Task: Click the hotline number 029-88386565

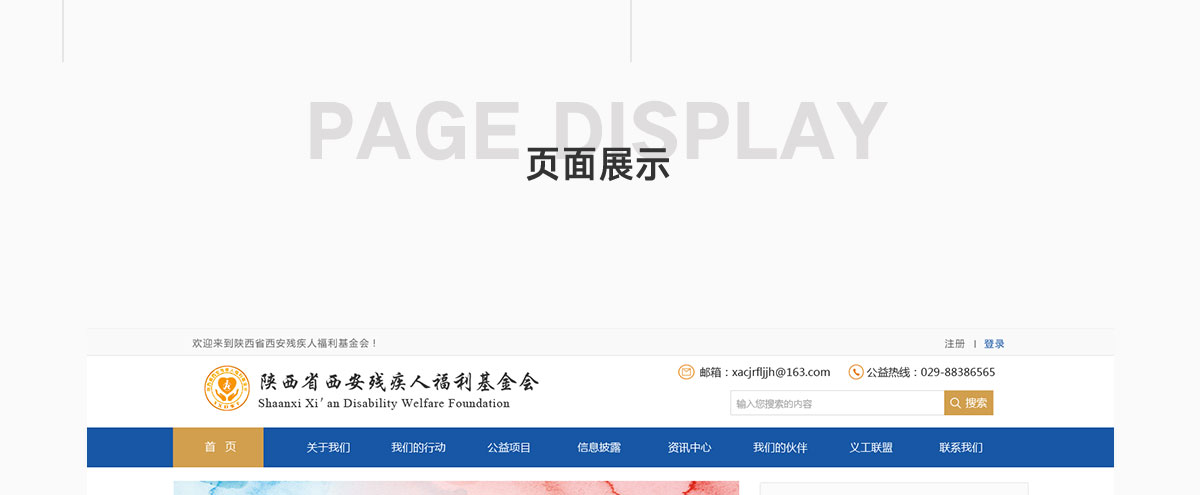Action: pos(957,372)
